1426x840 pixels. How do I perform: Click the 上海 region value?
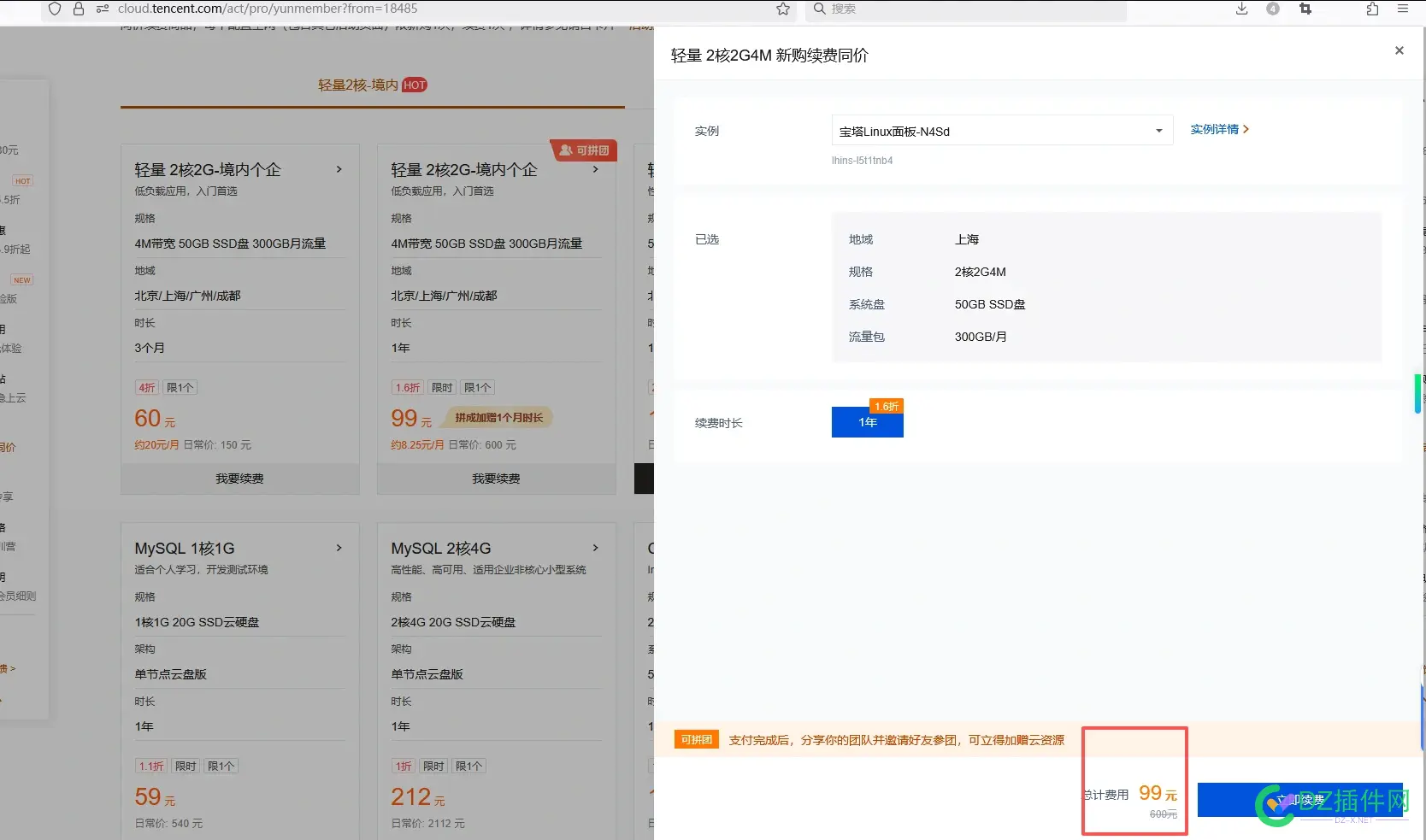[967, 239]
